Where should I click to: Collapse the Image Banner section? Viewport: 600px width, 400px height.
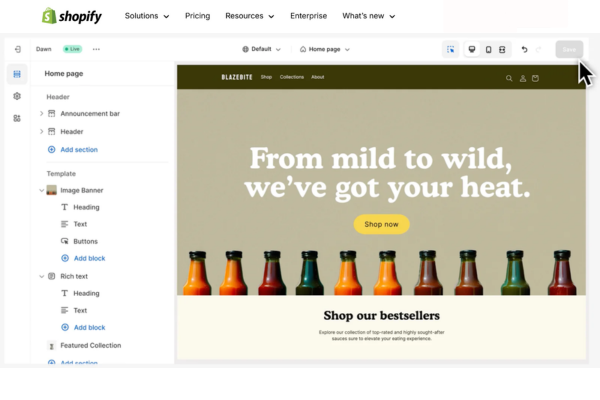[41, 190]
